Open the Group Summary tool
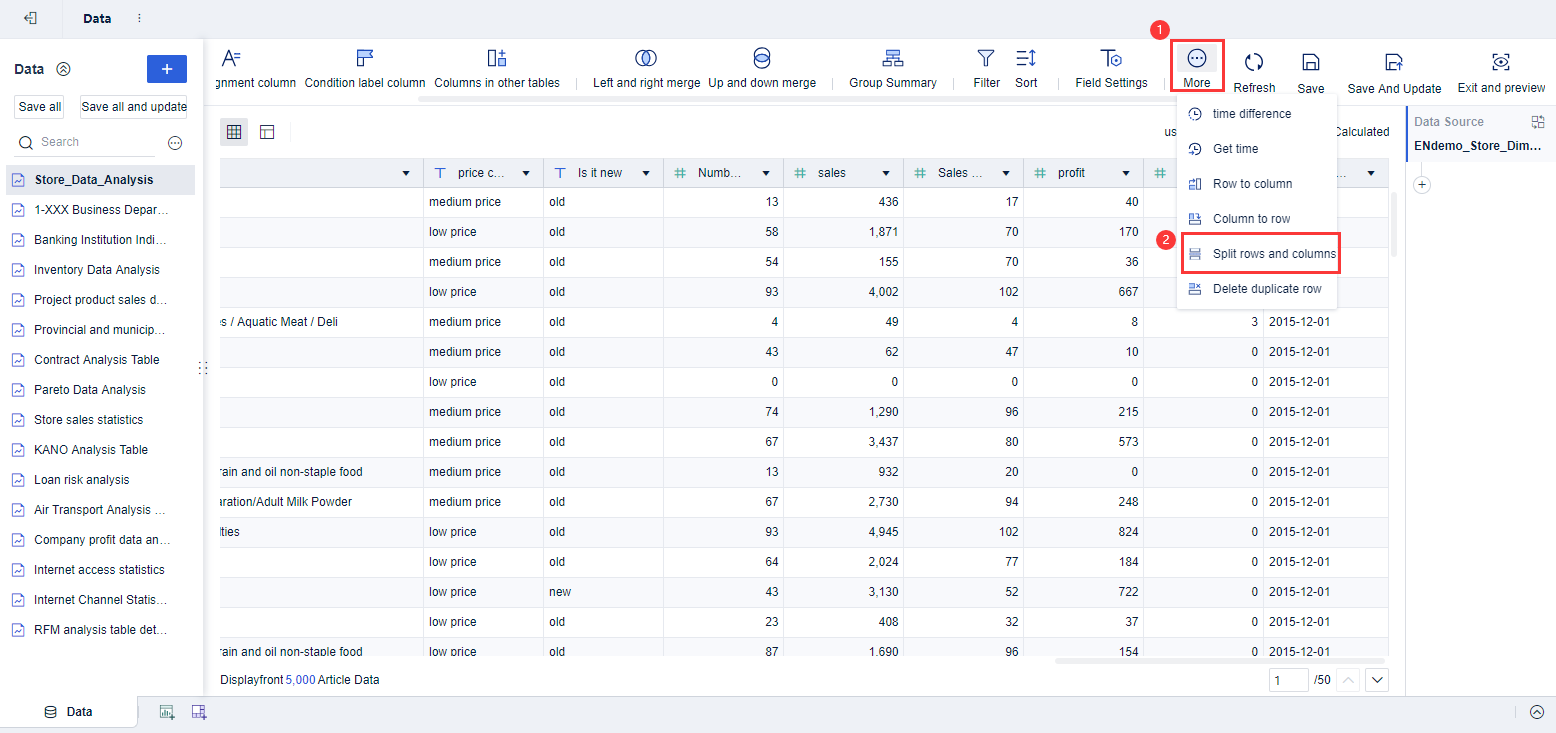The image size is (1556, 733). [x=892, y=58]
